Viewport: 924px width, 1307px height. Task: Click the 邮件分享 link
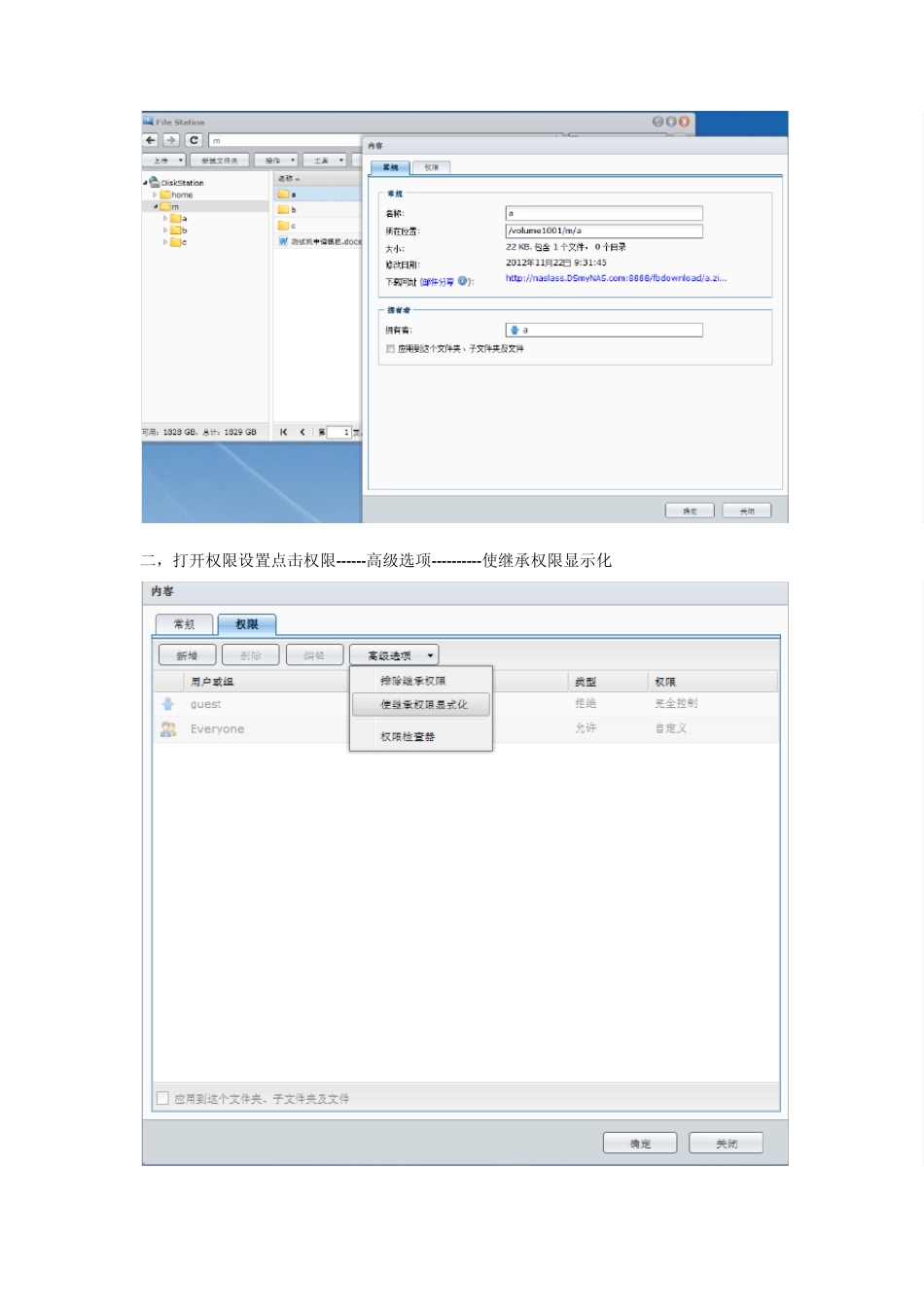[x=437, y=282]
